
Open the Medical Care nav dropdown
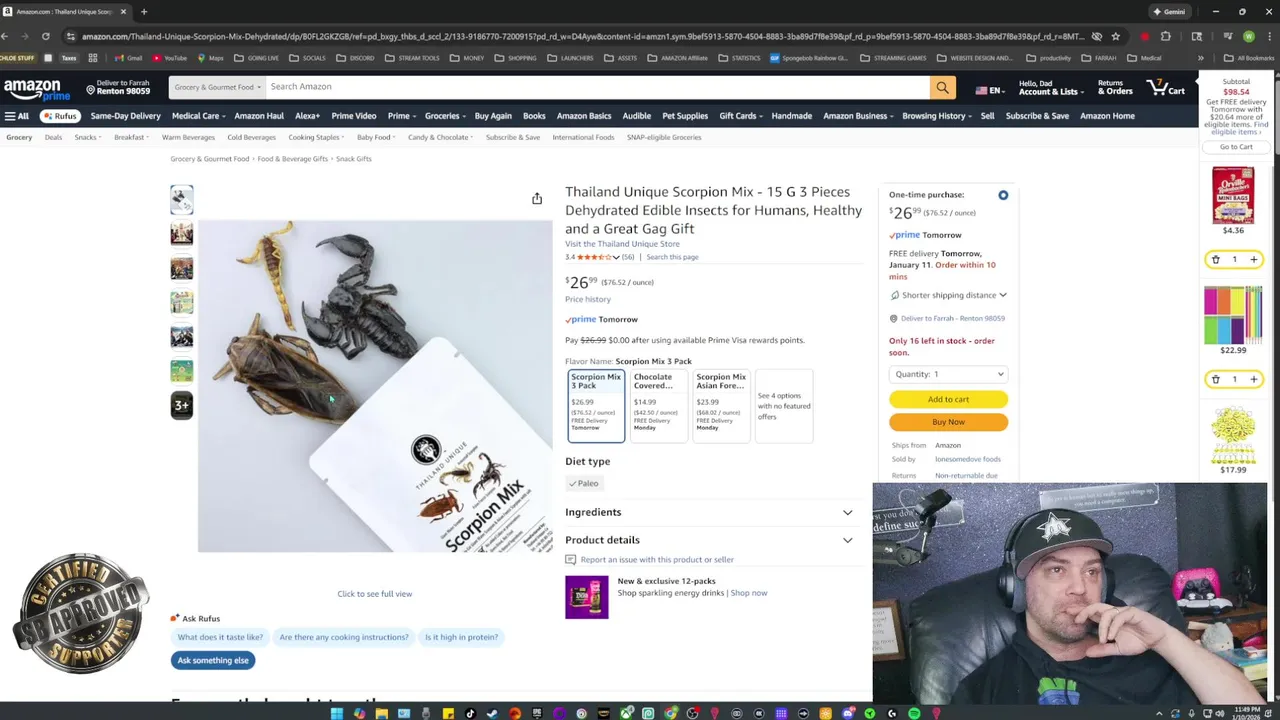[x=198, y=116]
